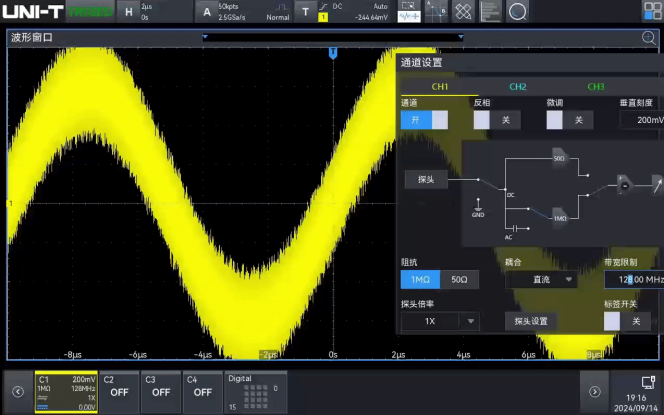Open the list/decode icon in top toolbar
664x415 pixels.
point(490,12)
